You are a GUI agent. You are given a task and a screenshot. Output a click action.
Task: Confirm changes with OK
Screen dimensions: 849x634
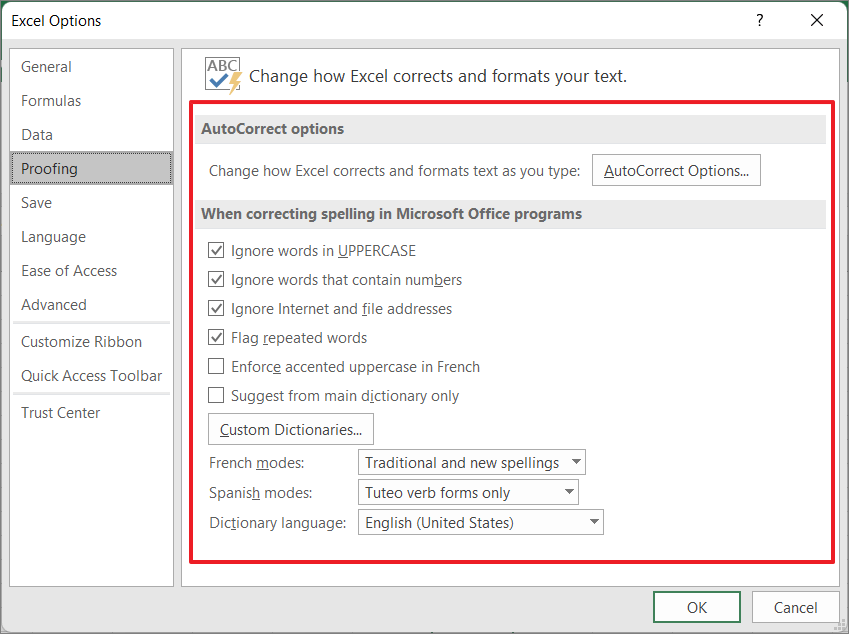[696, 607]
